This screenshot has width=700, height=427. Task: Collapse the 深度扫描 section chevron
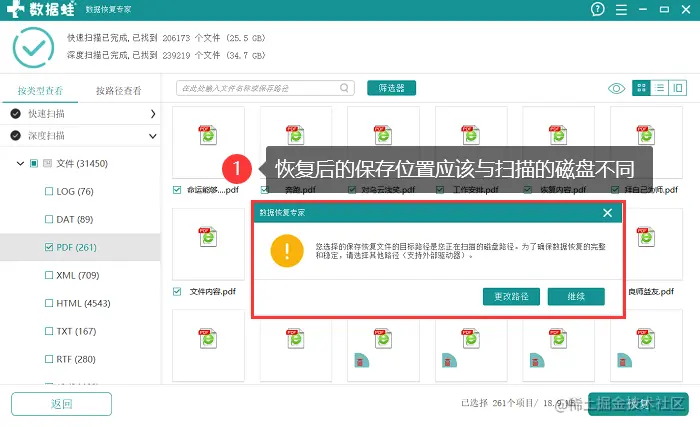[153, 136]
